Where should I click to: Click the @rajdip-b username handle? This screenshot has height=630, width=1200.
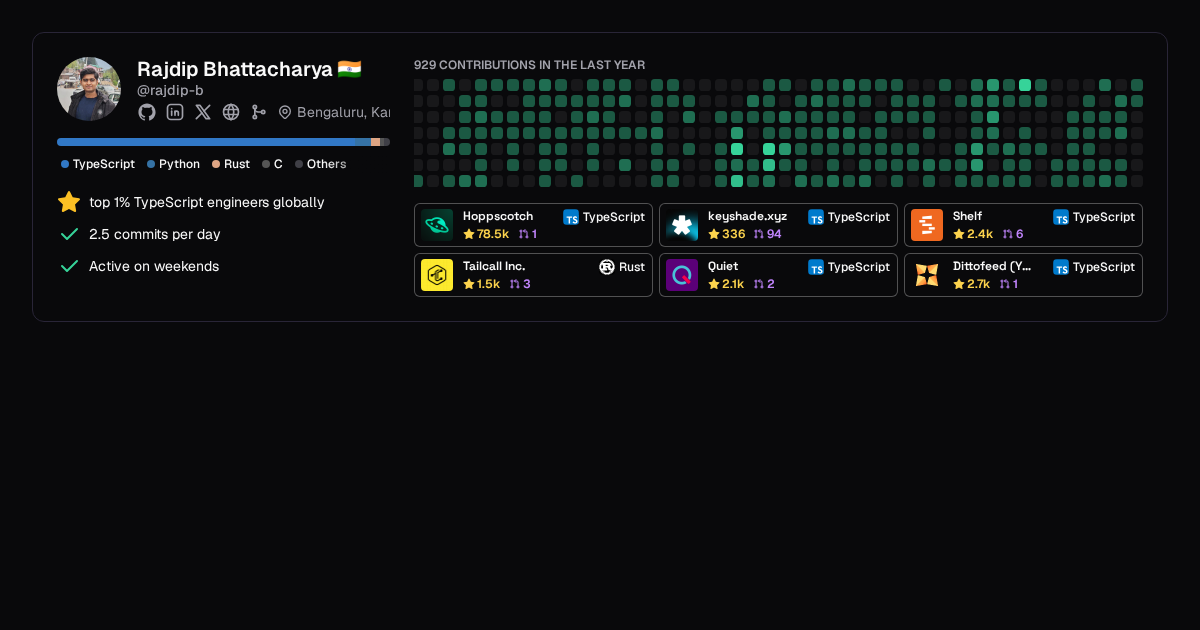(170, 90)
